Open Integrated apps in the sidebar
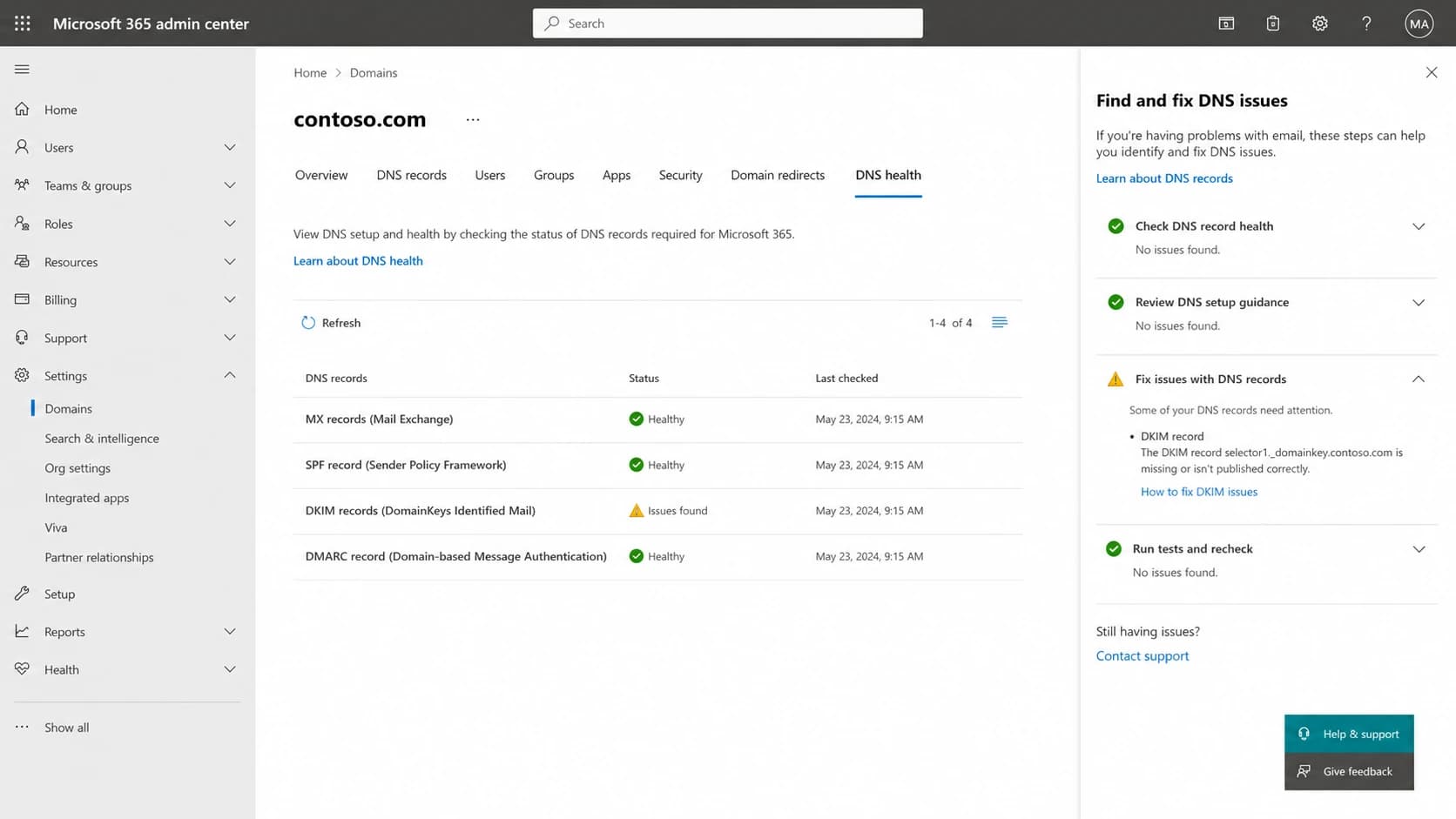1456x819 pixels. [x=87, y=498]
